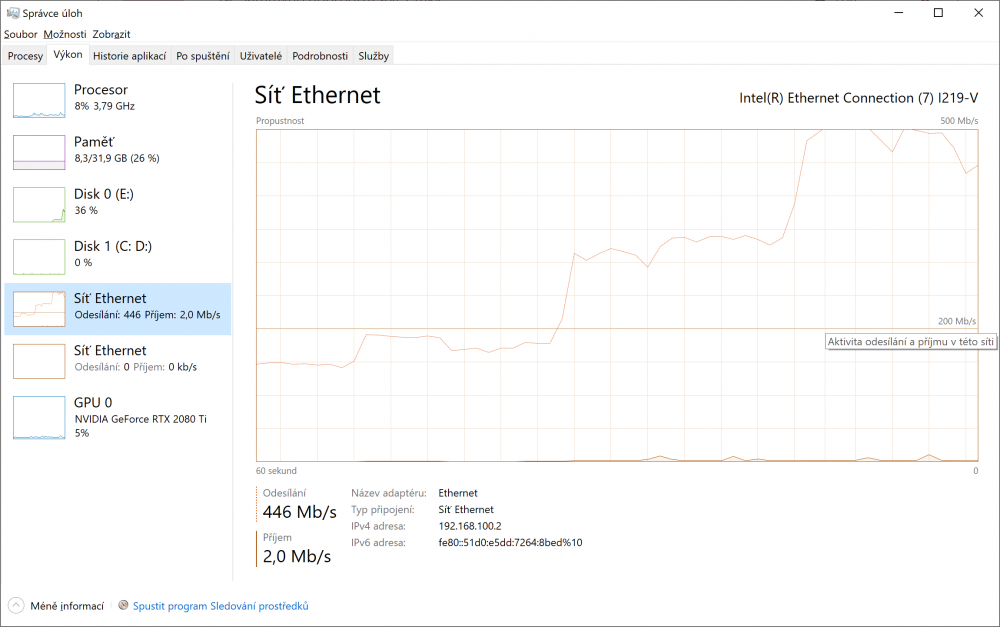The image size is (1000, 627).
Task: Switch to the Služby tab
Action: pos(373,56)
